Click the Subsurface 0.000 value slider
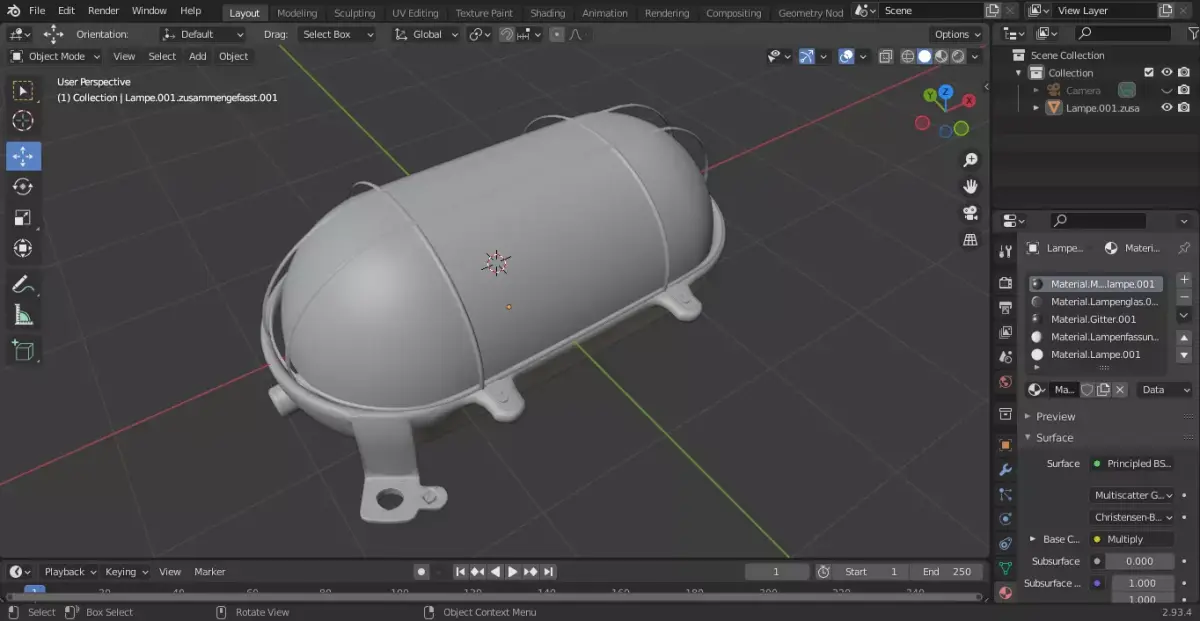Viewport: 1200px width, 621px height. 1139,561
